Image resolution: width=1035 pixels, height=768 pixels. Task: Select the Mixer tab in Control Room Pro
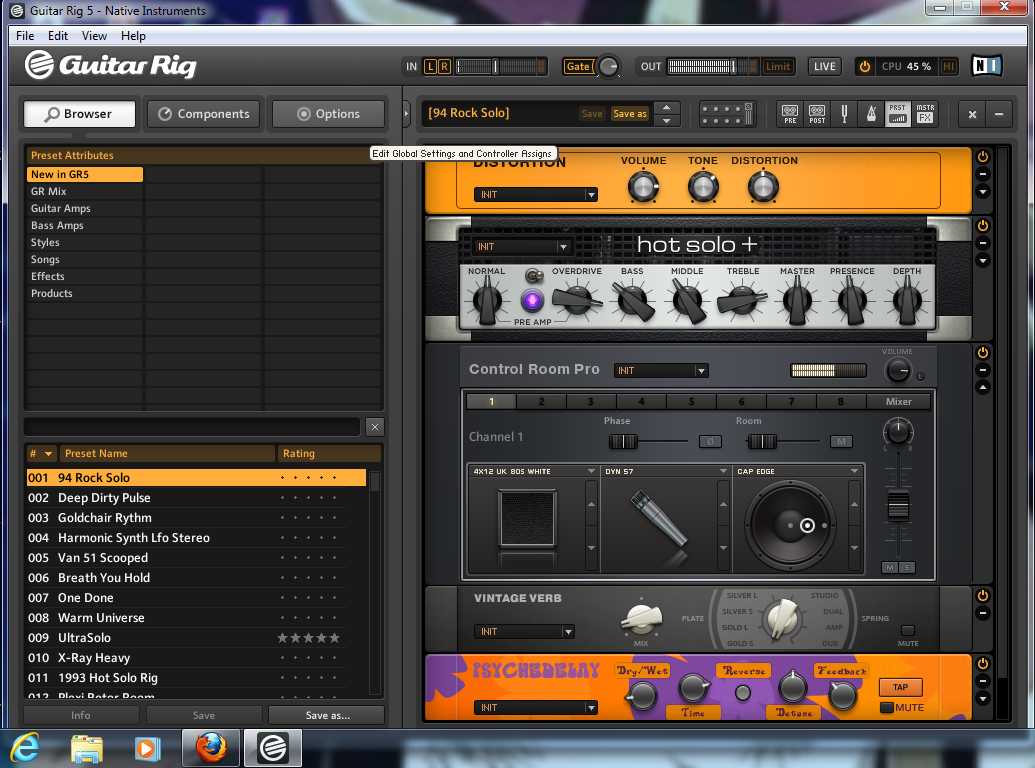click(898, 402)
